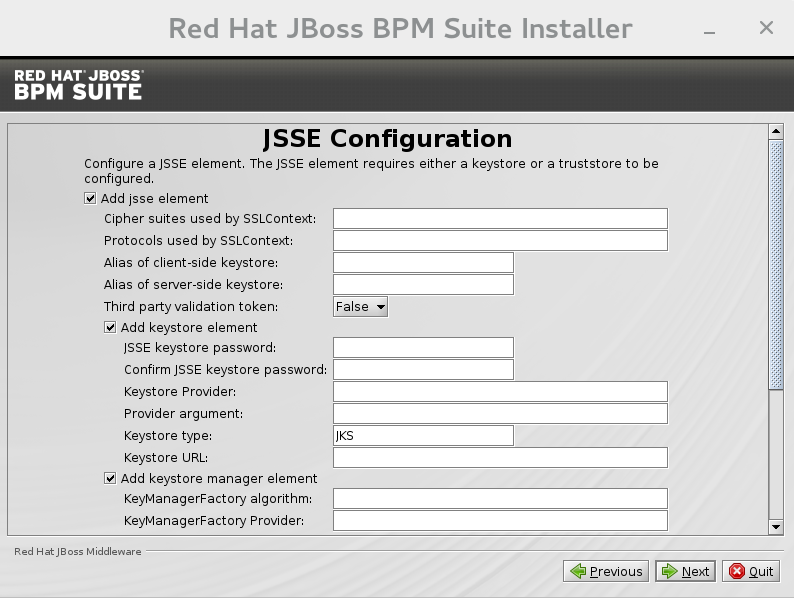This screenshot has height=598, width=794.
Task: Select the Alias of client-side keystore field
Action: pos(423,263)
